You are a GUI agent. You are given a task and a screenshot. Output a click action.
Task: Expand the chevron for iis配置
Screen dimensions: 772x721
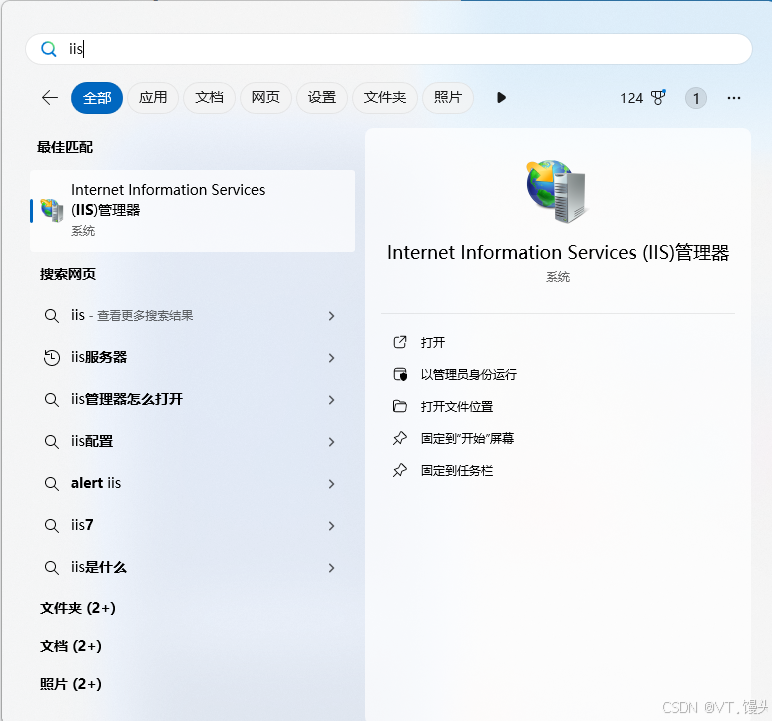pyautogui.click(x=331, y=442)
